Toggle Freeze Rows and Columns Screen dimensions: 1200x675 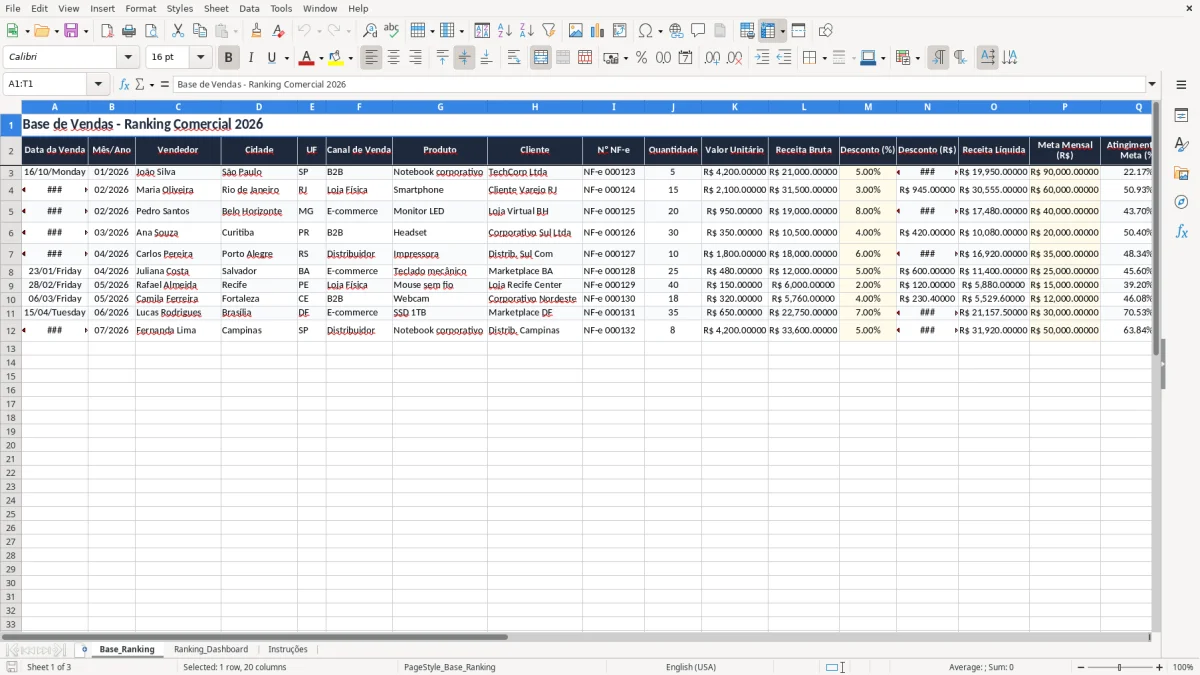point(768,31)
